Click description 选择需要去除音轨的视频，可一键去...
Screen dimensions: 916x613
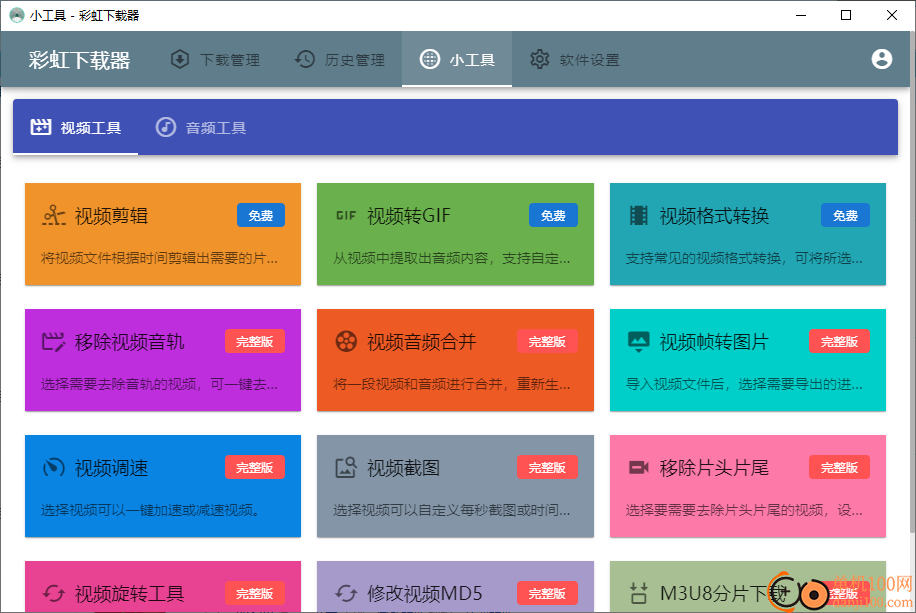(159, 384)
